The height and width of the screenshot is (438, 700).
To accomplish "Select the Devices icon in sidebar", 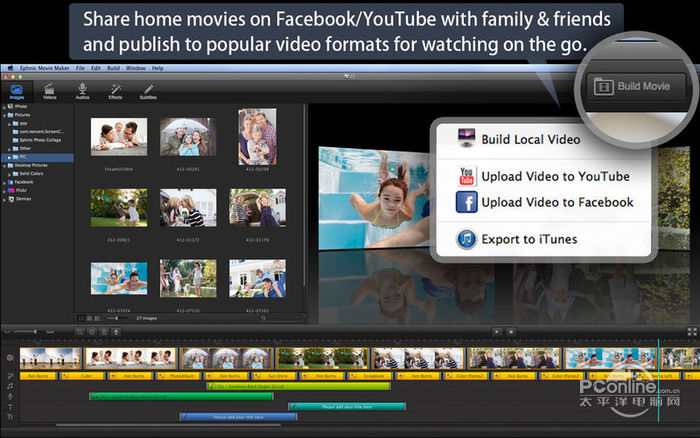I will click(x=11, y=199).
